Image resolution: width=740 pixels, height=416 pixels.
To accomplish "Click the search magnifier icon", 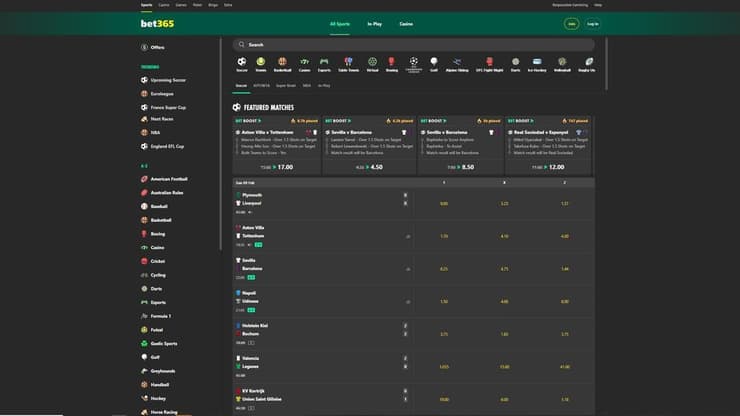I will (x=241, y=44).
